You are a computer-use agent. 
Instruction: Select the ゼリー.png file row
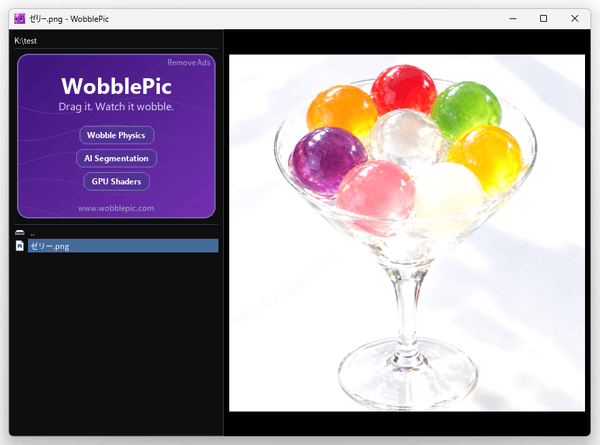[x=123, y=246]
